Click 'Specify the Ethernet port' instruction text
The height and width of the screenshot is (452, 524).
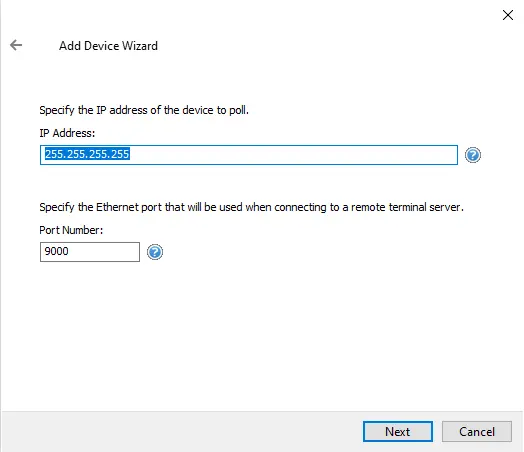tap(251, 207)
